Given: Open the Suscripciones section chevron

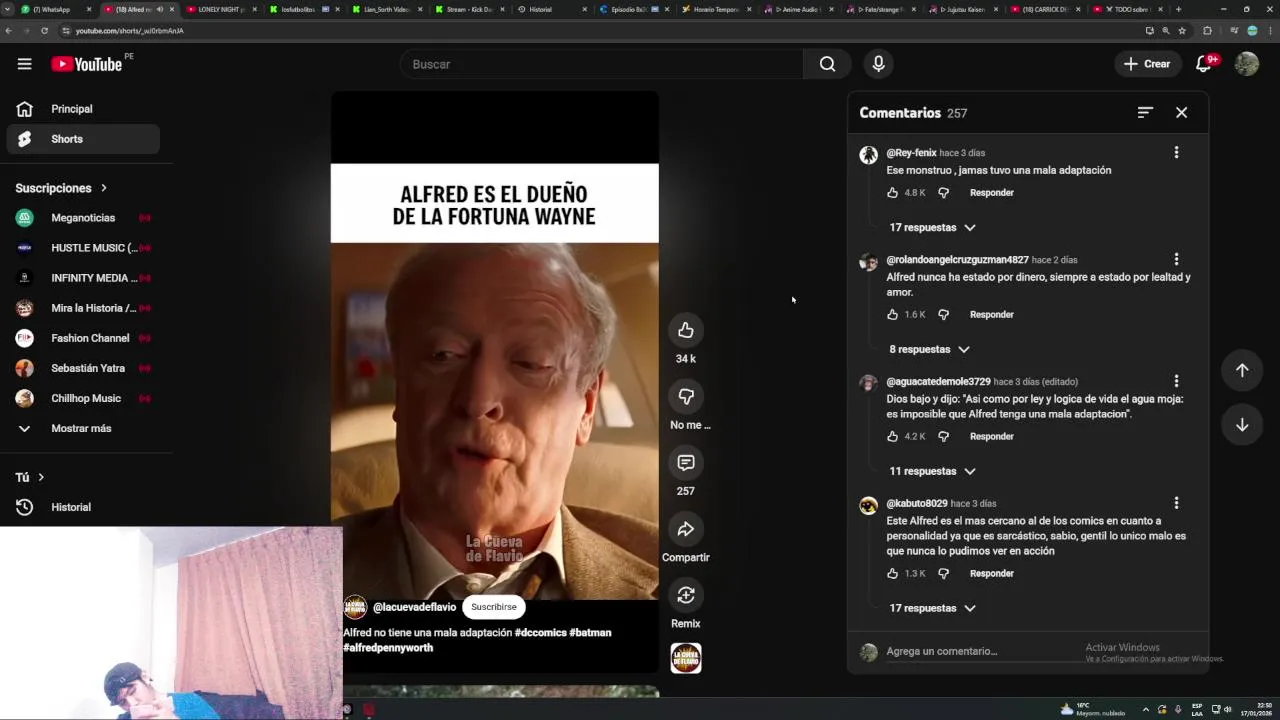Looking at the screenshot, I should point(103,188).
